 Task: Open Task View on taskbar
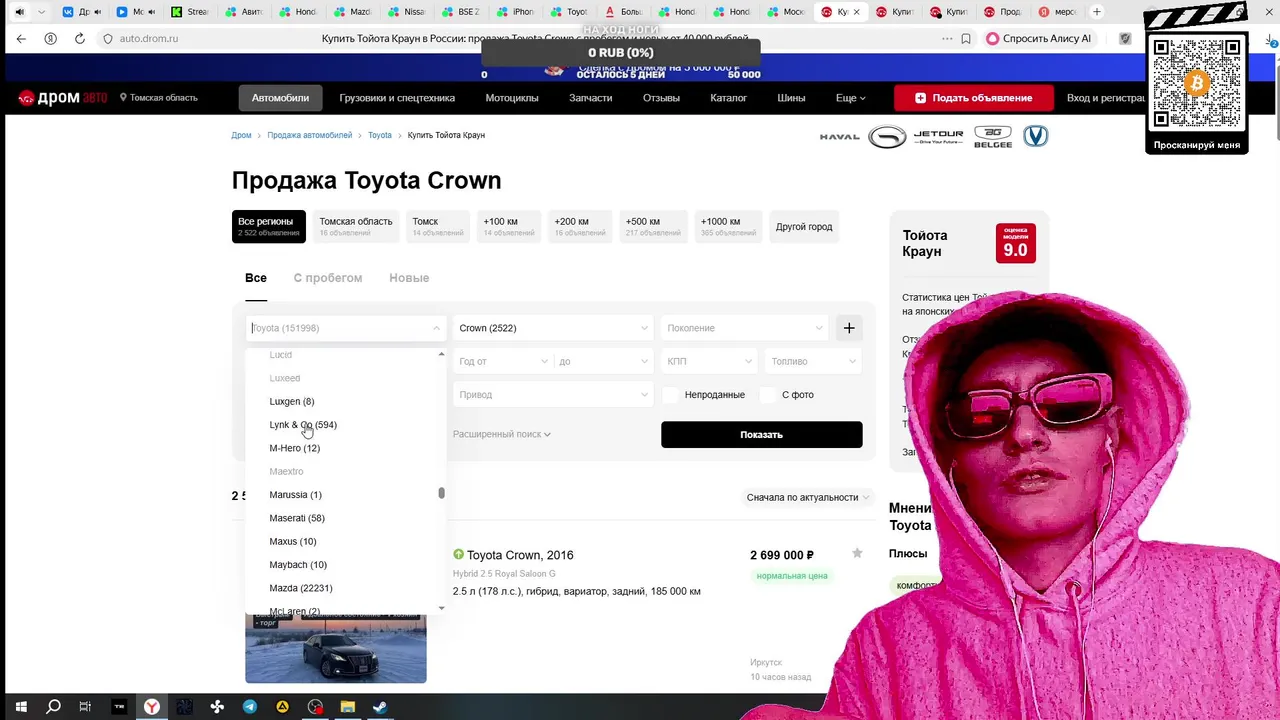click(85, 707)
